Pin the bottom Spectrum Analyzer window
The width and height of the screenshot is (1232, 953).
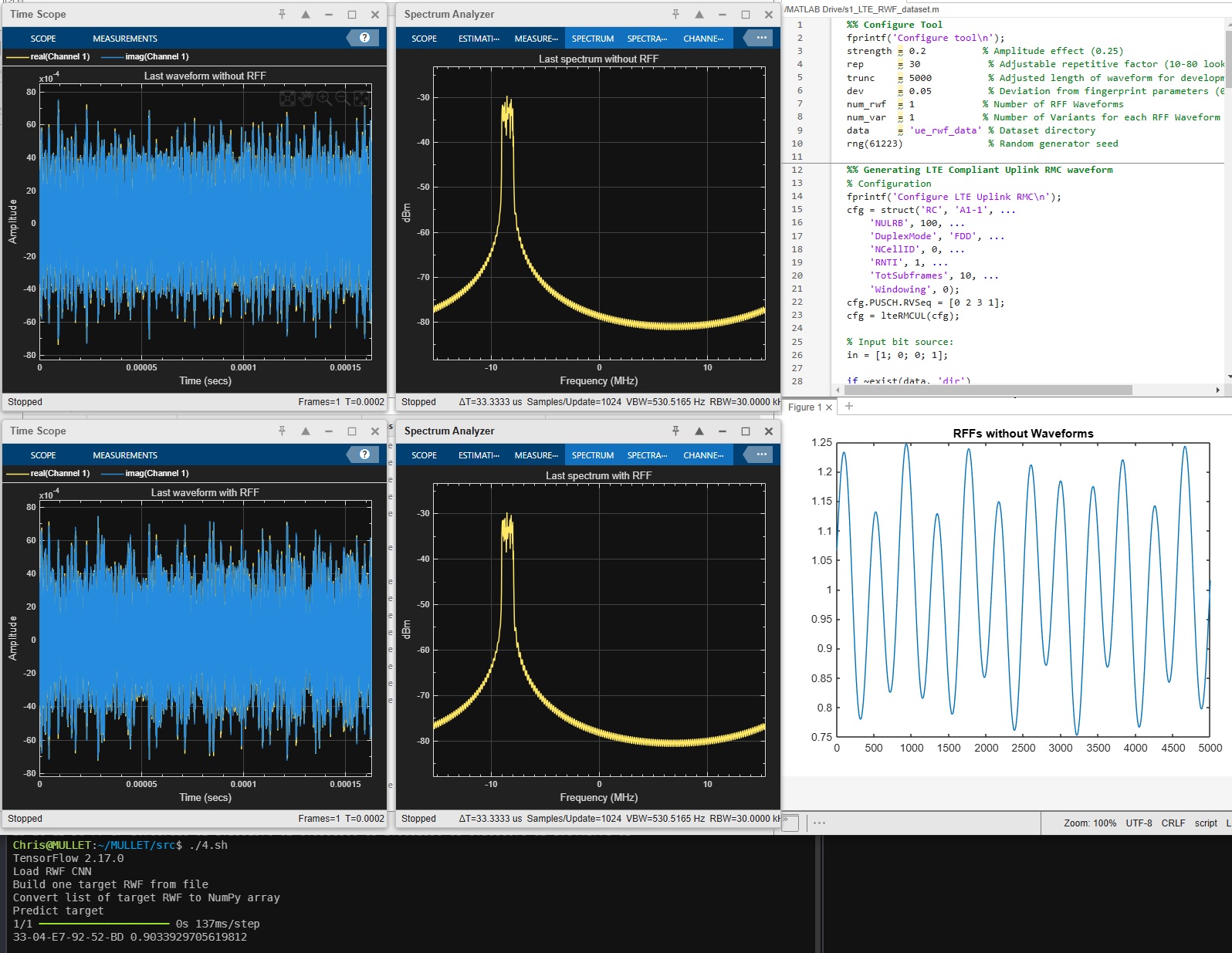click(675, 431)
